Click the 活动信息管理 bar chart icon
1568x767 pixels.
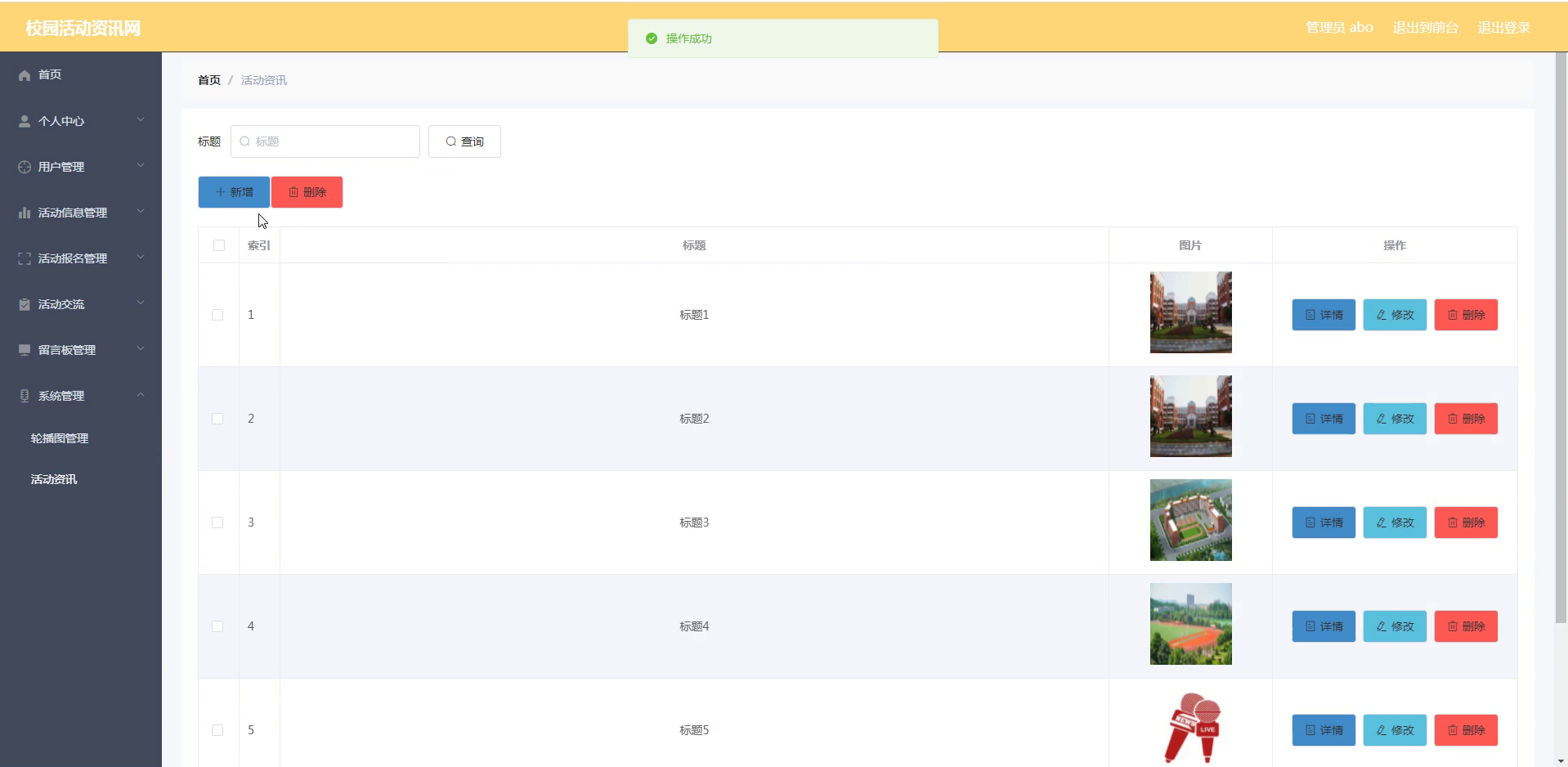25,213
